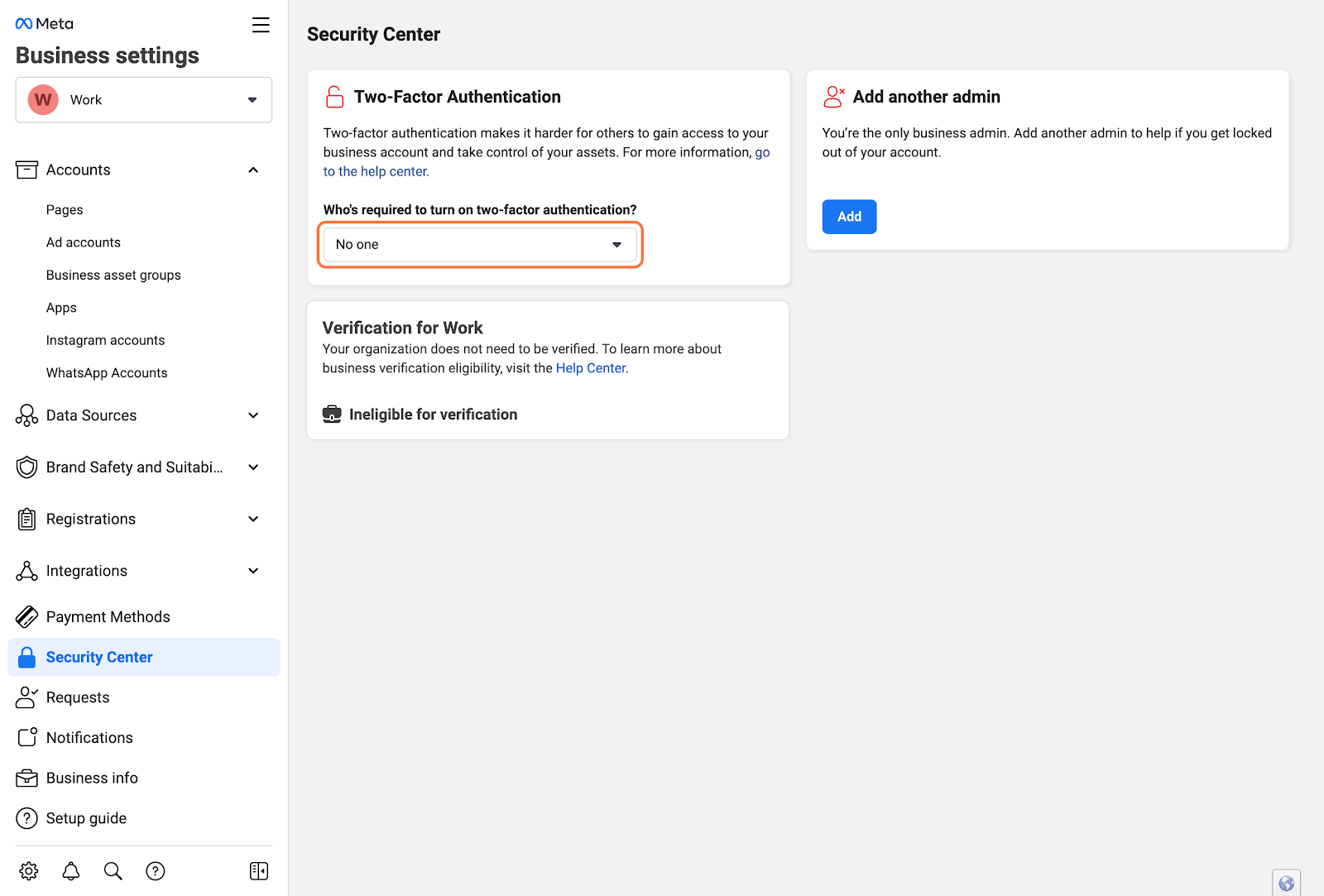Image resolution: width=1324 pixels, height=896 pixels.
Task: Collapse the Accounts section
Action: pos(253,170)
